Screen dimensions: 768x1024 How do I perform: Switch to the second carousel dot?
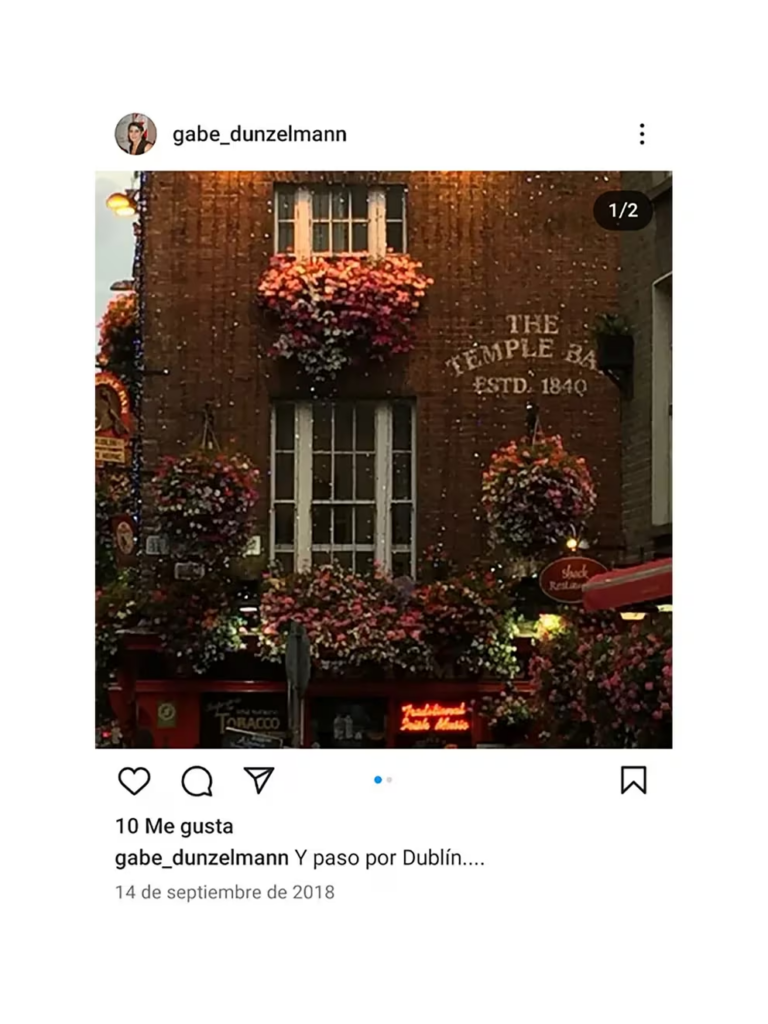(x=389, y=780)
